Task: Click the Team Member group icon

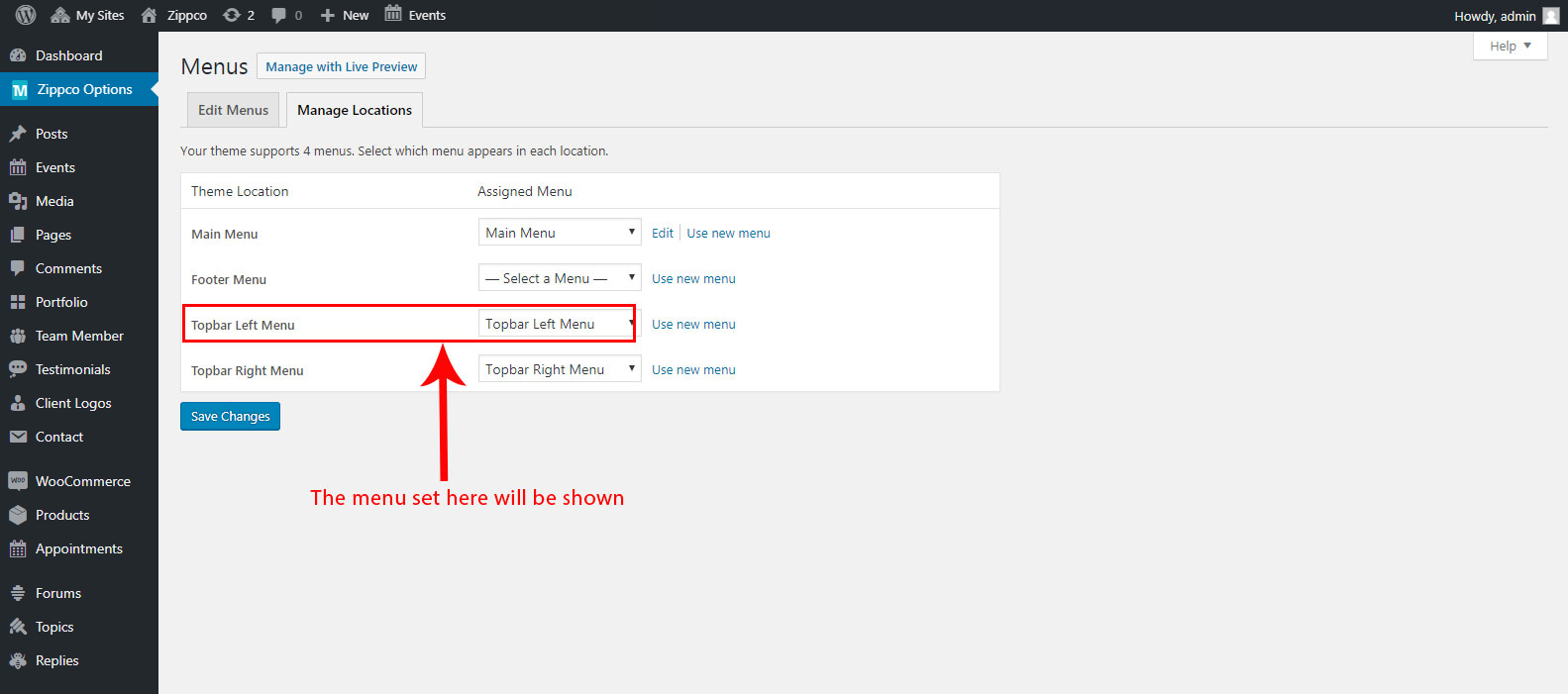Action: 18,336
